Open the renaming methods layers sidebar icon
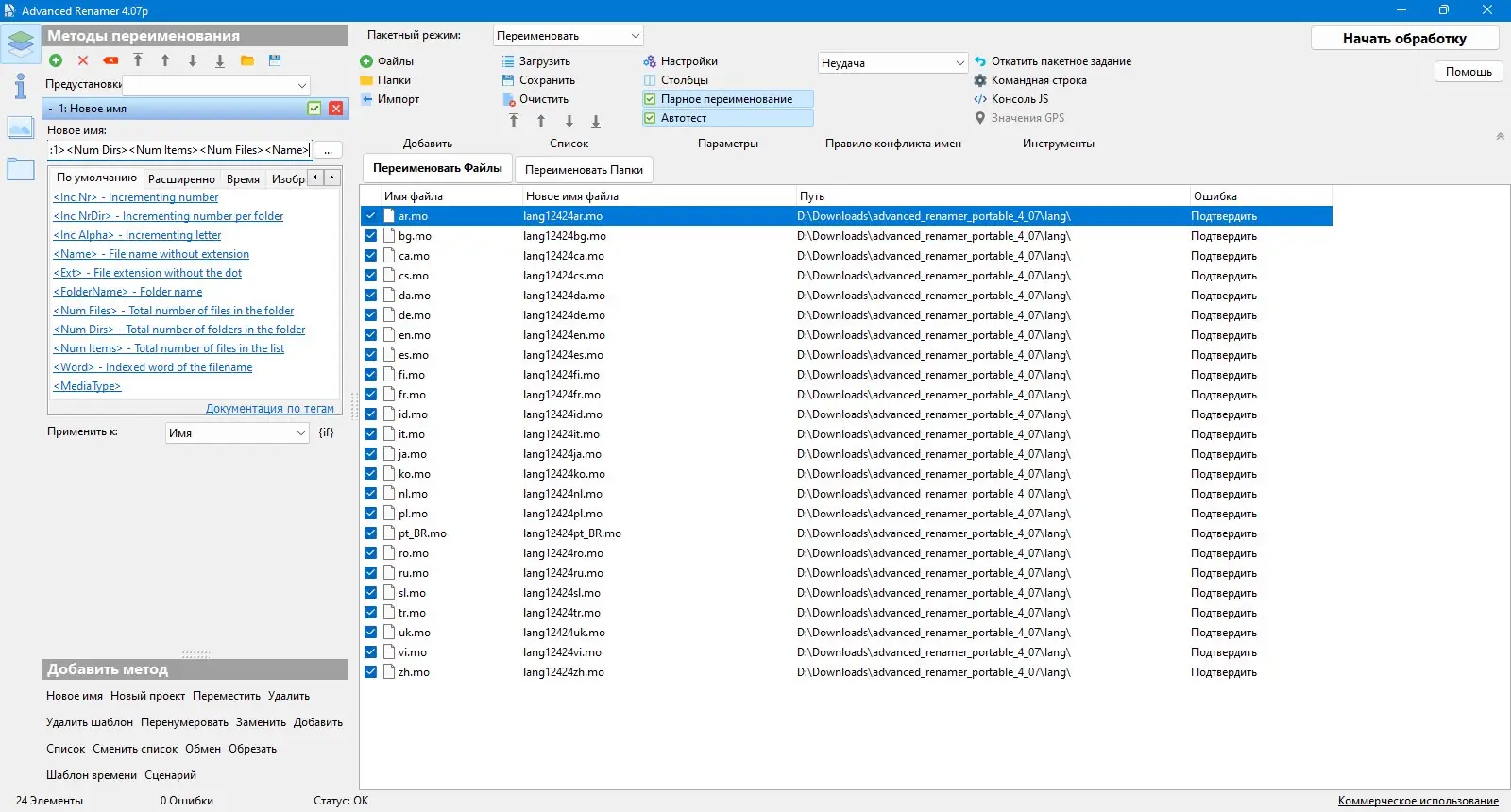This screenshot has width=1511, height=812. [21, 43]
